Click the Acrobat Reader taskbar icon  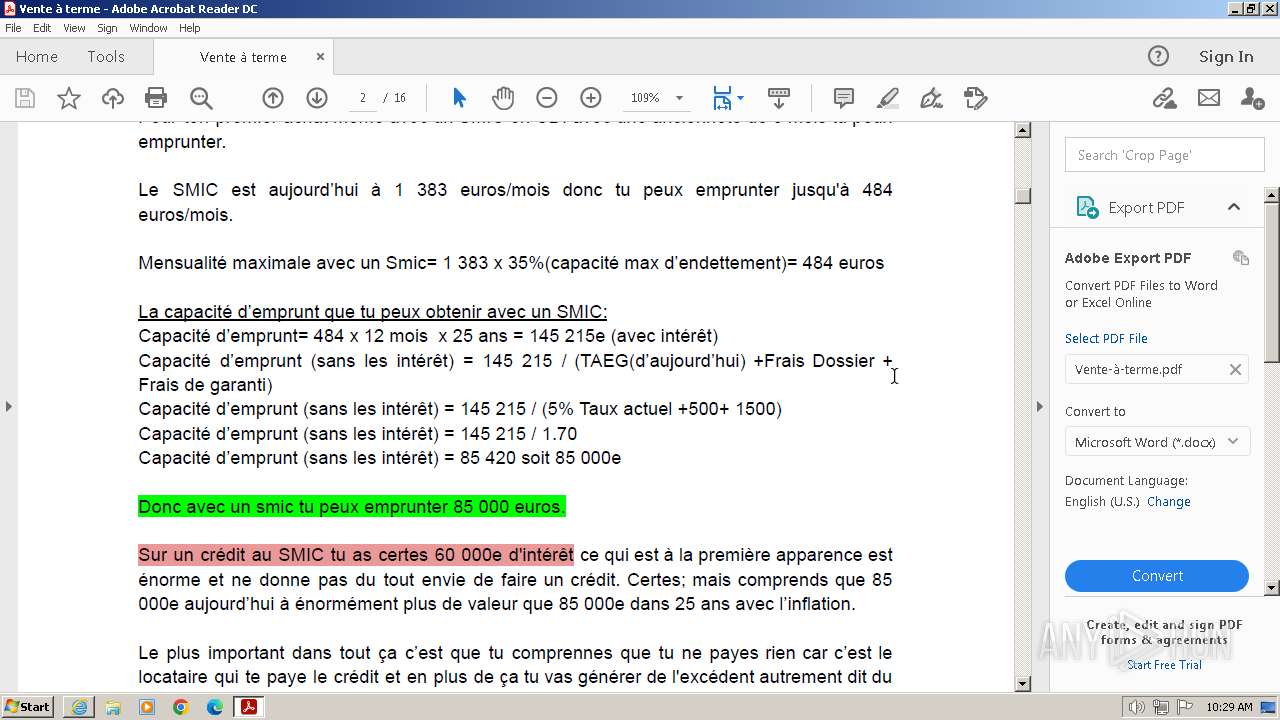(x=248, y=707)
